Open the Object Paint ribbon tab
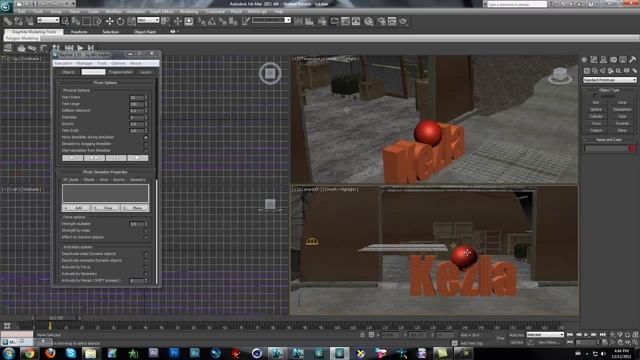This screenshot has width=640, height=360. (x=145, y=31)
